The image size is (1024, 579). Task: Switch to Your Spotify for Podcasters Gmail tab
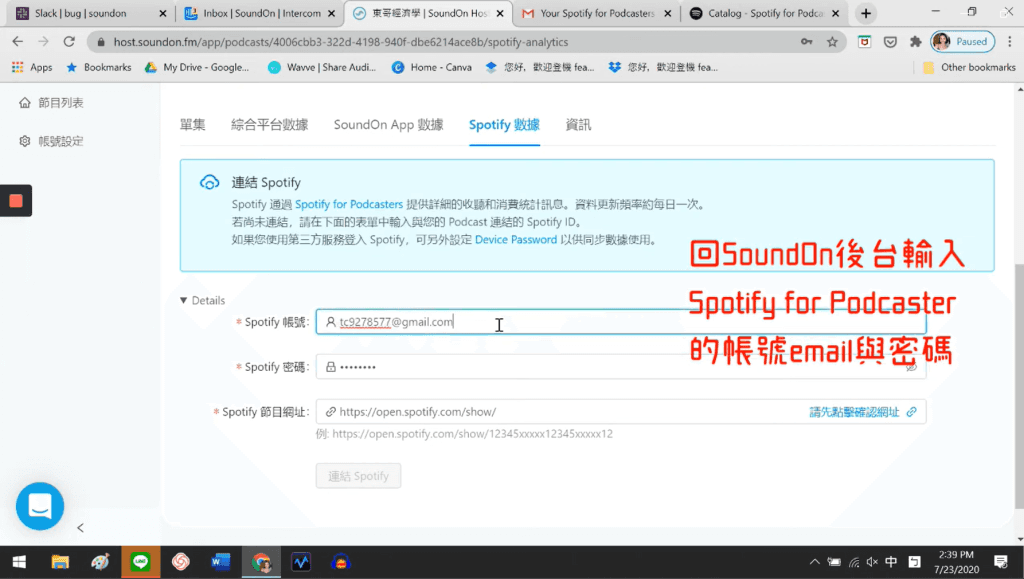pos(598,13)
